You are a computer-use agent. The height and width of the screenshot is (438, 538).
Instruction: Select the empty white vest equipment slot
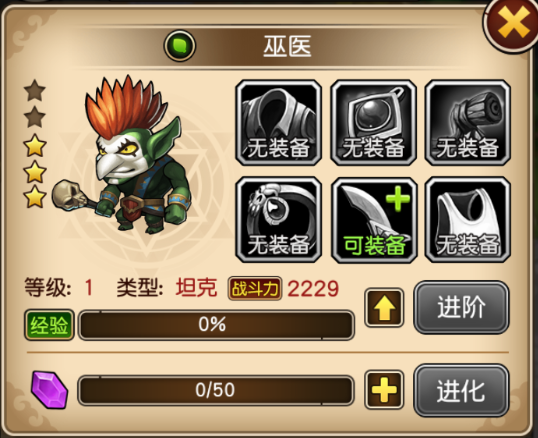pos(468,220)
